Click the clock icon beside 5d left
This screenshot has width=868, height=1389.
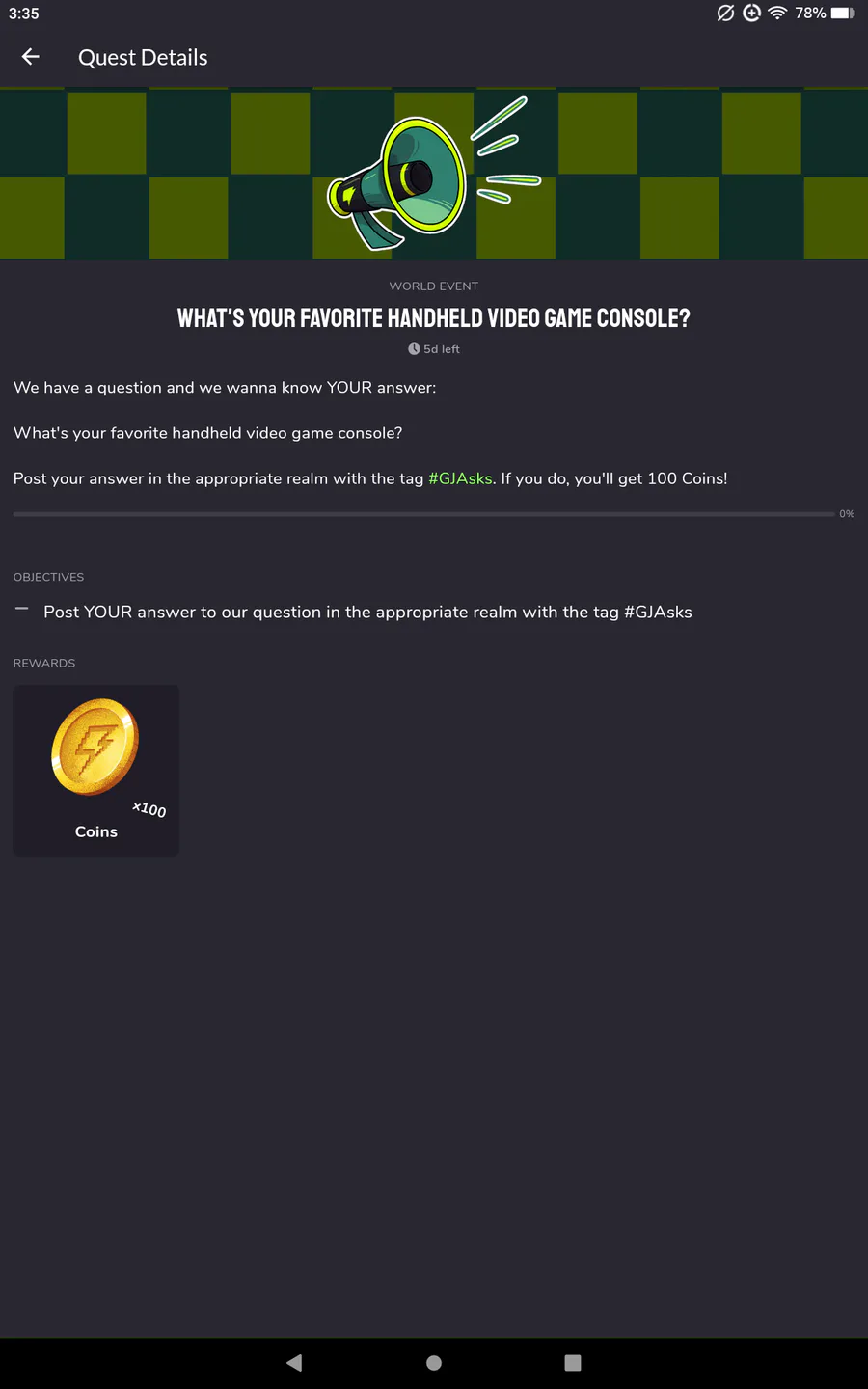[x=414, y=349]
